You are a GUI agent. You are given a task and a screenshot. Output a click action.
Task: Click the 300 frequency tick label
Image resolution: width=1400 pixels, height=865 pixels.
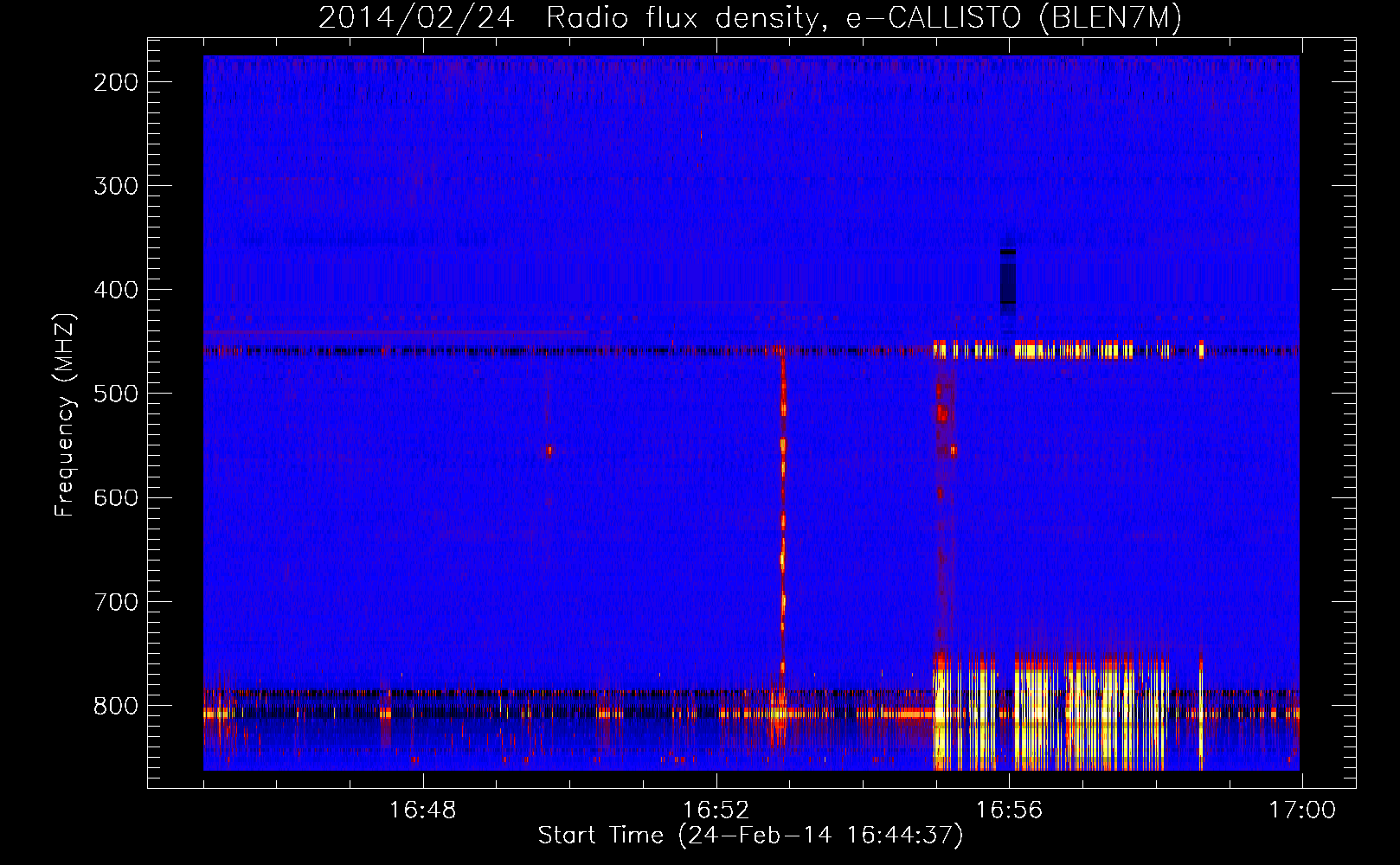[x=115, y=186]
